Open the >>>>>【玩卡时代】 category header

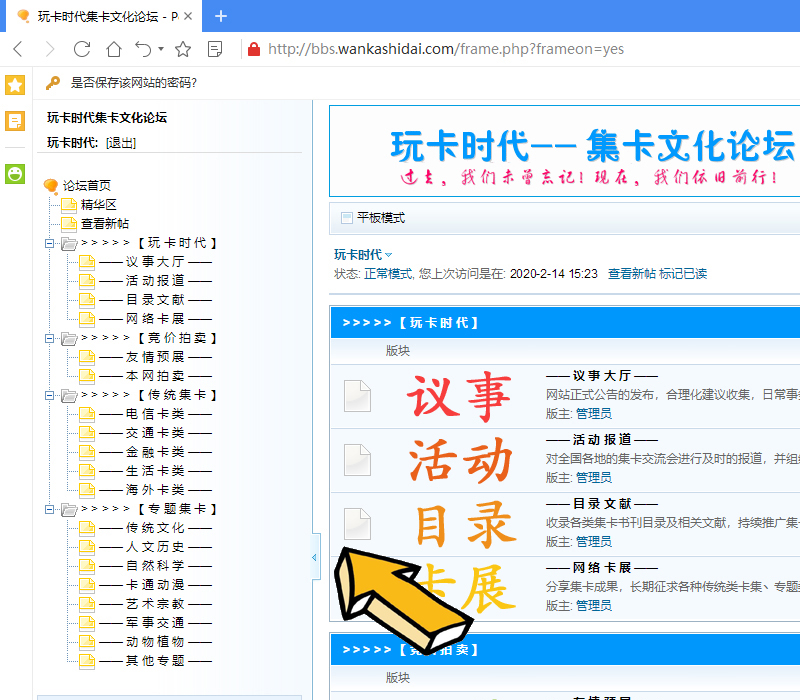click(410, 323)
